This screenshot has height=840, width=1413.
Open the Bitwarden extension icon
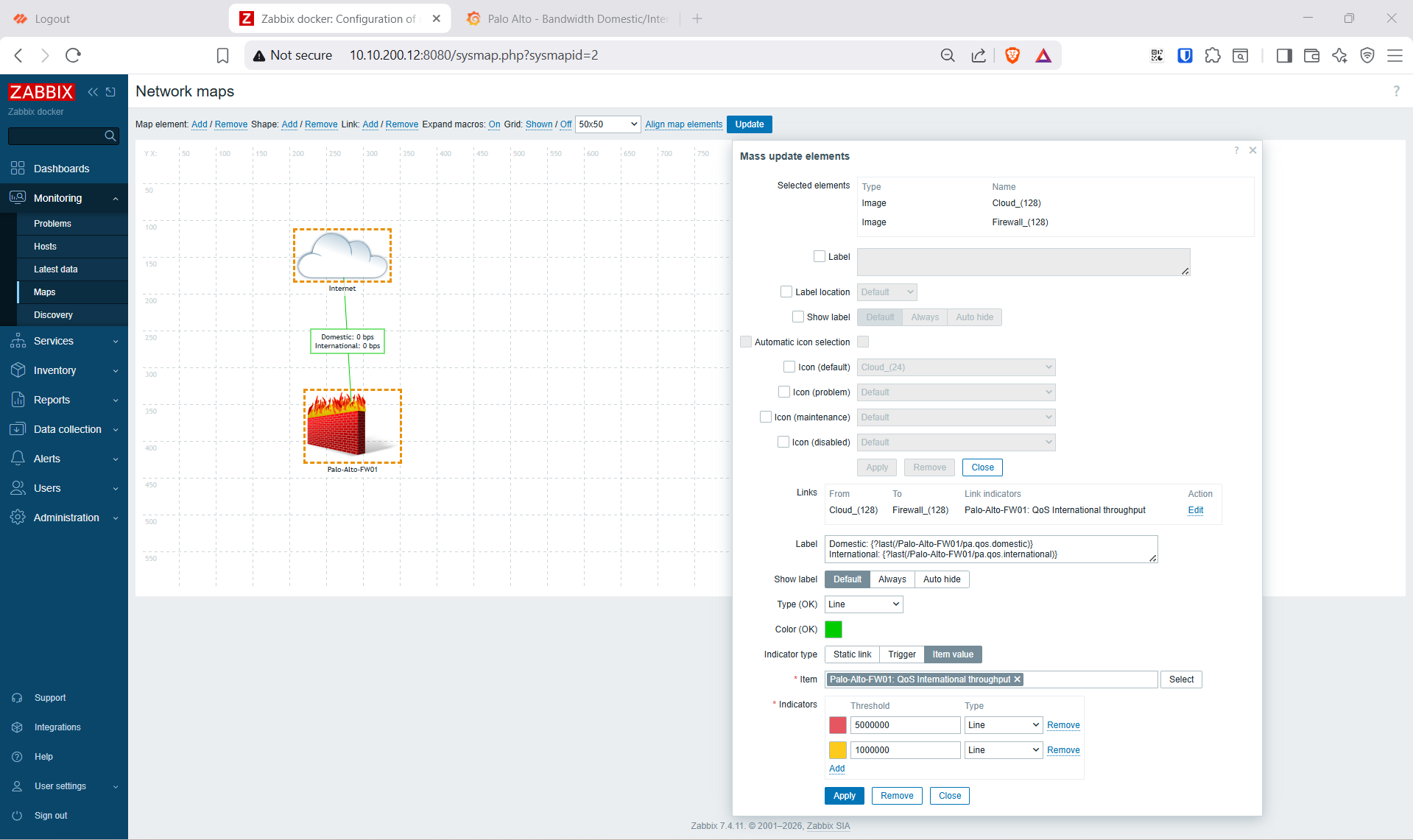click(1185, 55)
